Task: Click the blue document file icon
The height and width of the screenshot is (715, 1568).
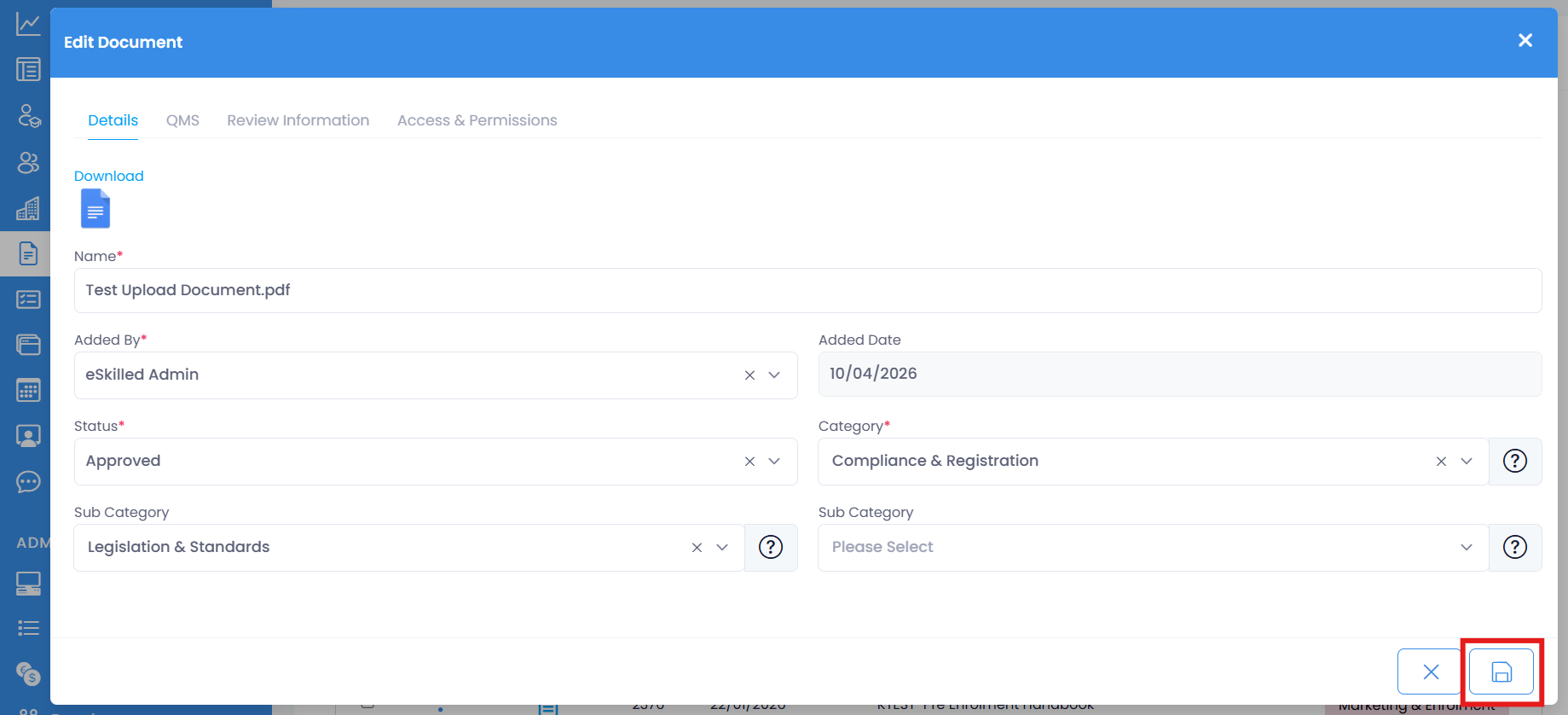Action: click(95, 209)
